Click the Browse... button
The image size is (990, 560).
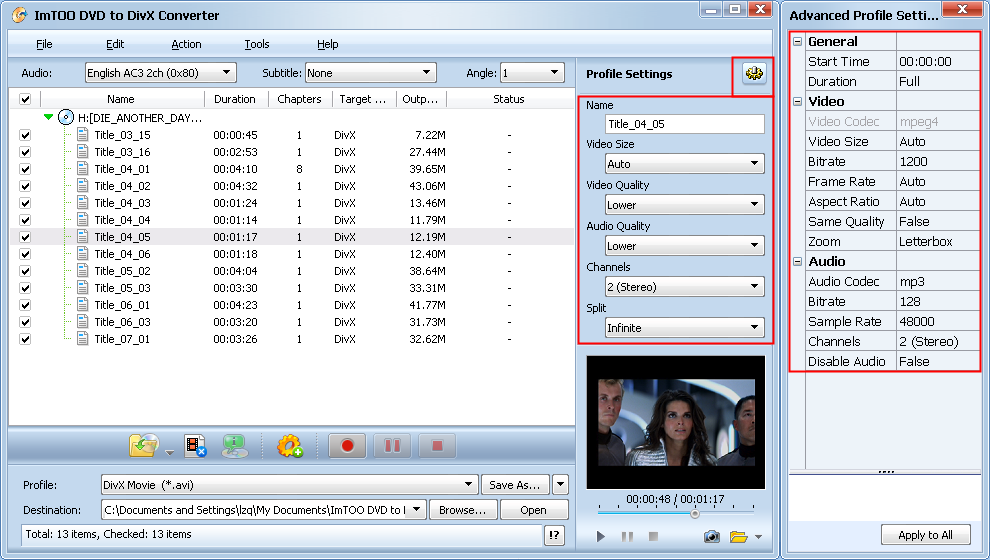point(463,510)
